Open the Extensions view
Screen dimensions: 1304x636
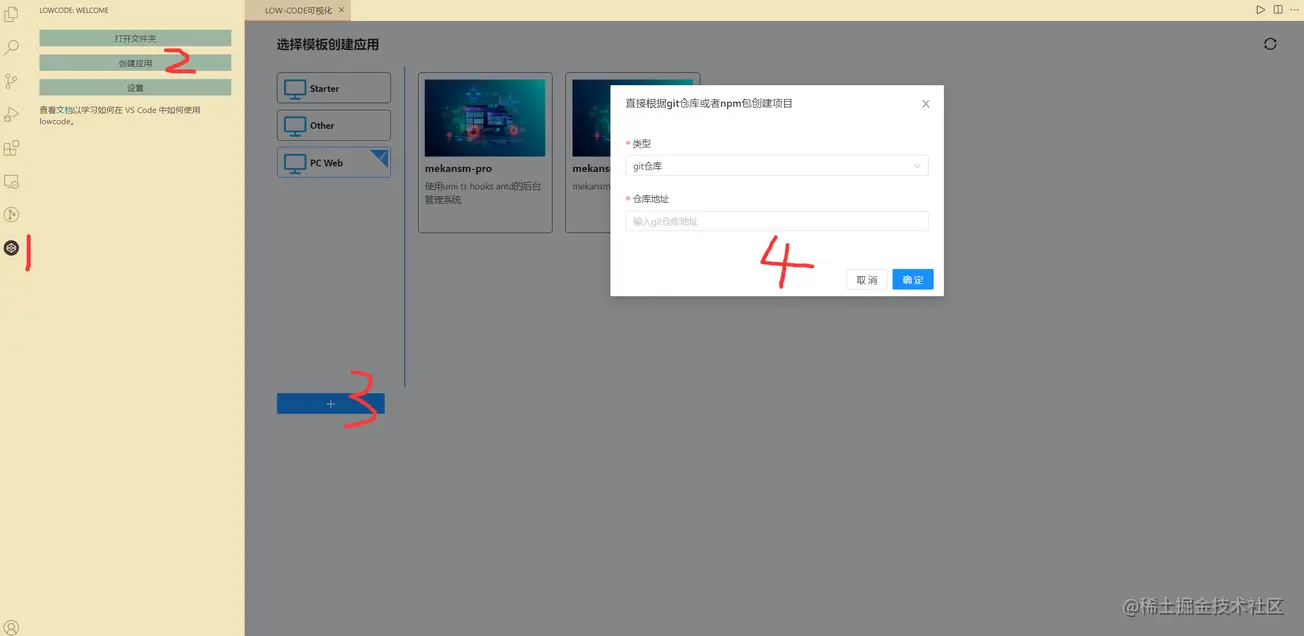click(12, 148)
